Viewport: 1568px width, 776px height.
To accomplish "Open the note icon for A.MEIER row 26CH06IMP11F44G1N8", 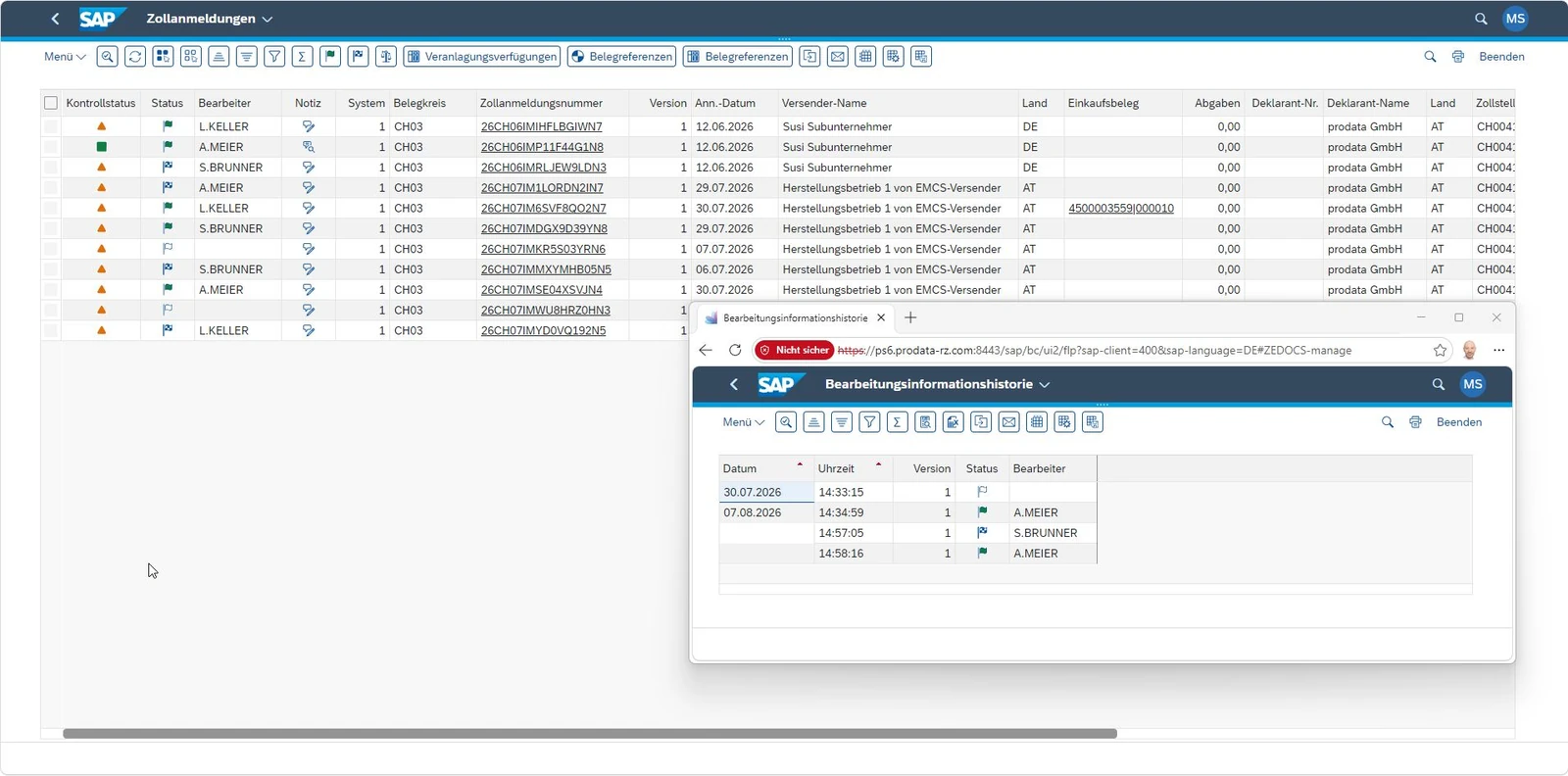I will tap(308, 147).
